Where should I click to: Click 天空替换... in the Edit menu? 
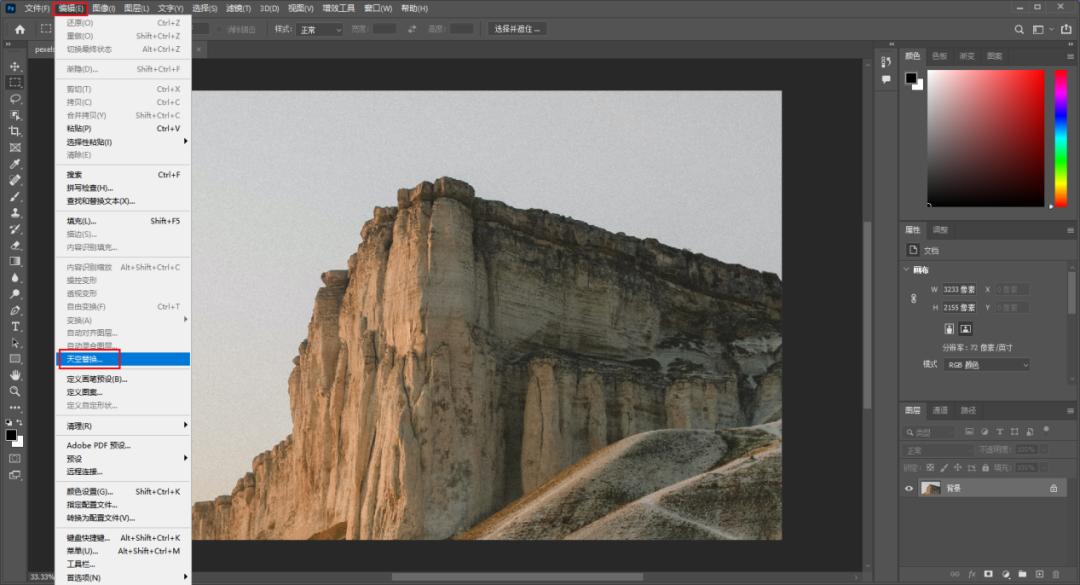point(85,358)
